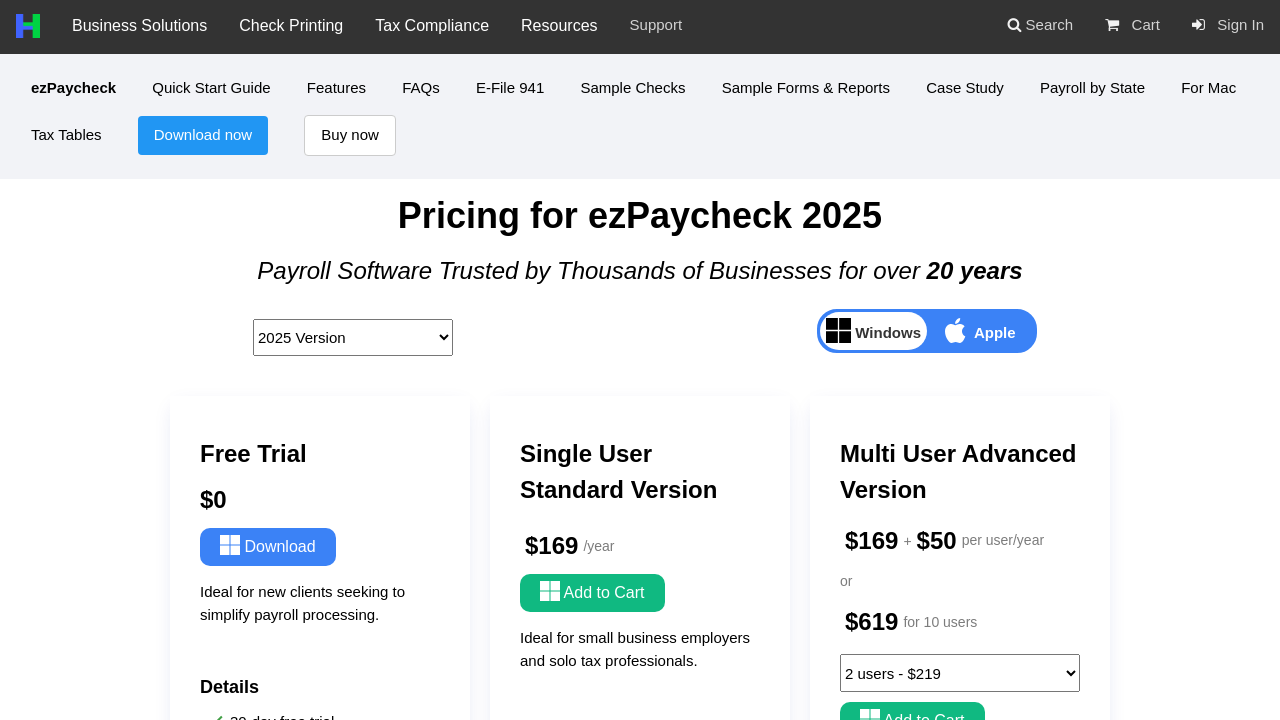
Task: Click the halfpricesoft H logo icon
Action: pos(28,26)
